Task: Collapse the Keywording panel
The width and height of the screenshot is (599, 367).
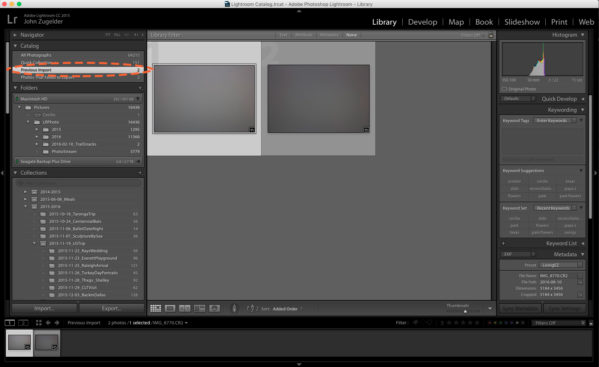Action: 583,110
